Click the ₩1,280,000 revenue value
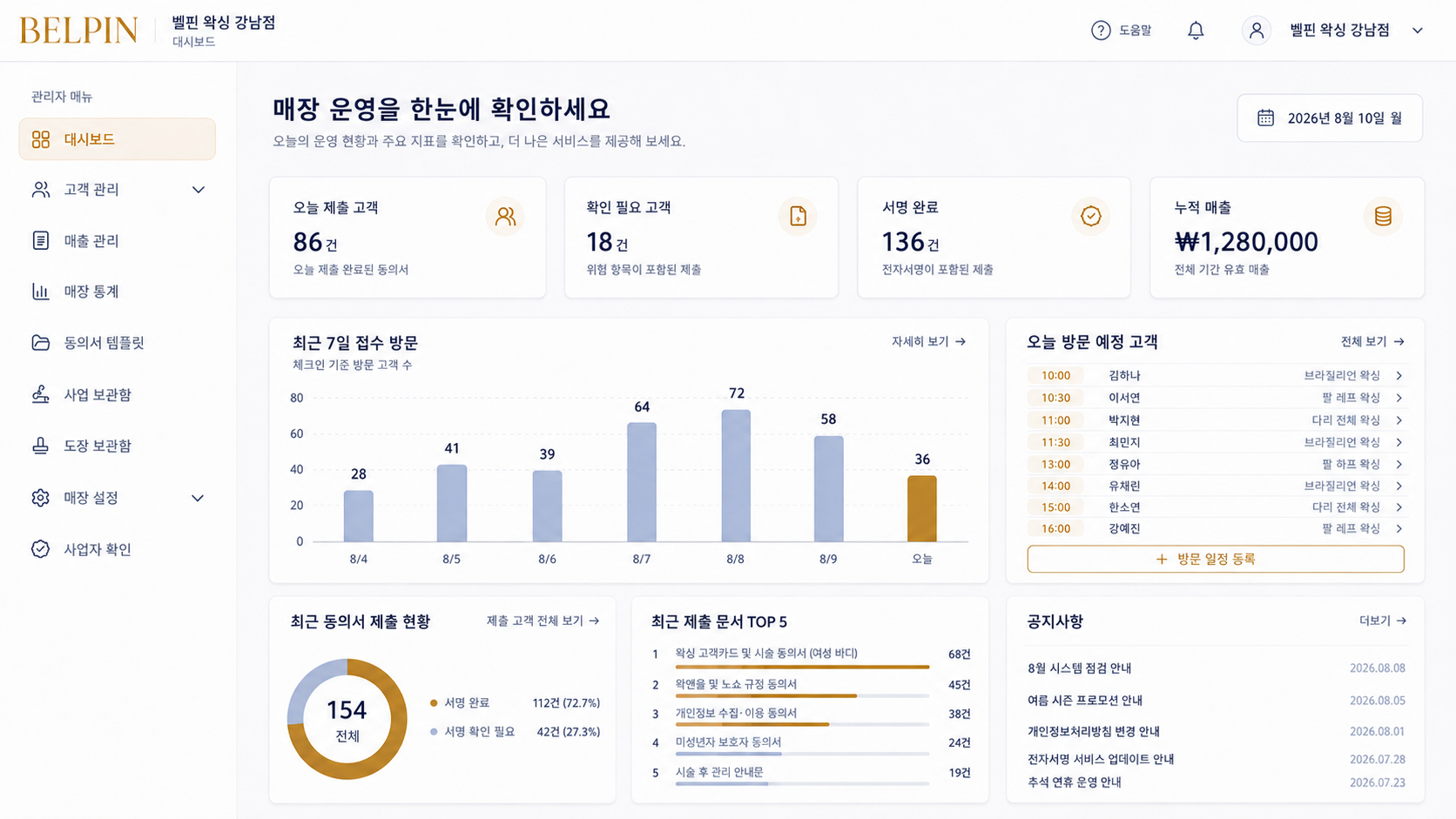 coord(1246,242)
